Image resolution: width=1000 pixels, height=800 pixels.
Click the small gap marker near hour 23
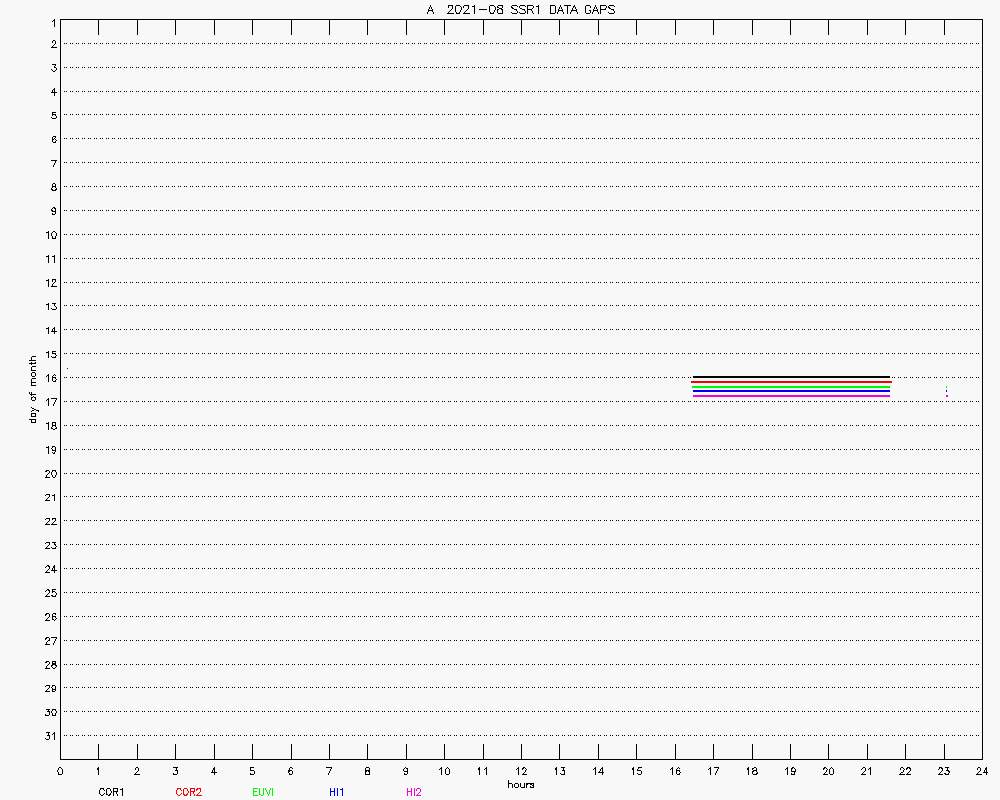point(946,391)
